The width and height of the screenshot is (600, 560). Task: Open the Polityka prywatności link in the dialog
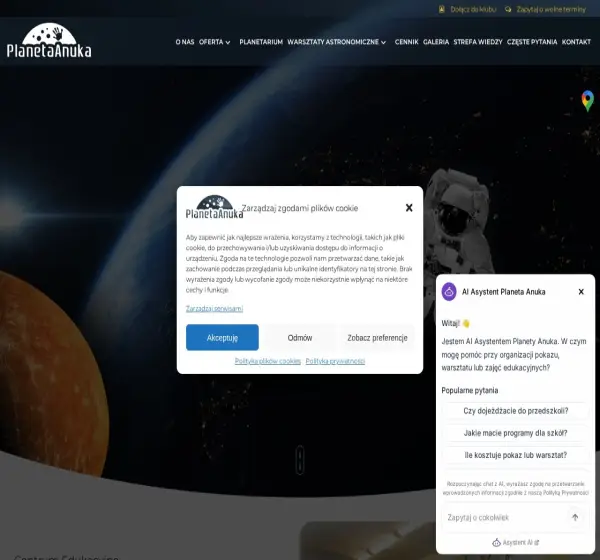pyautogui.click(x=335, y=361)
